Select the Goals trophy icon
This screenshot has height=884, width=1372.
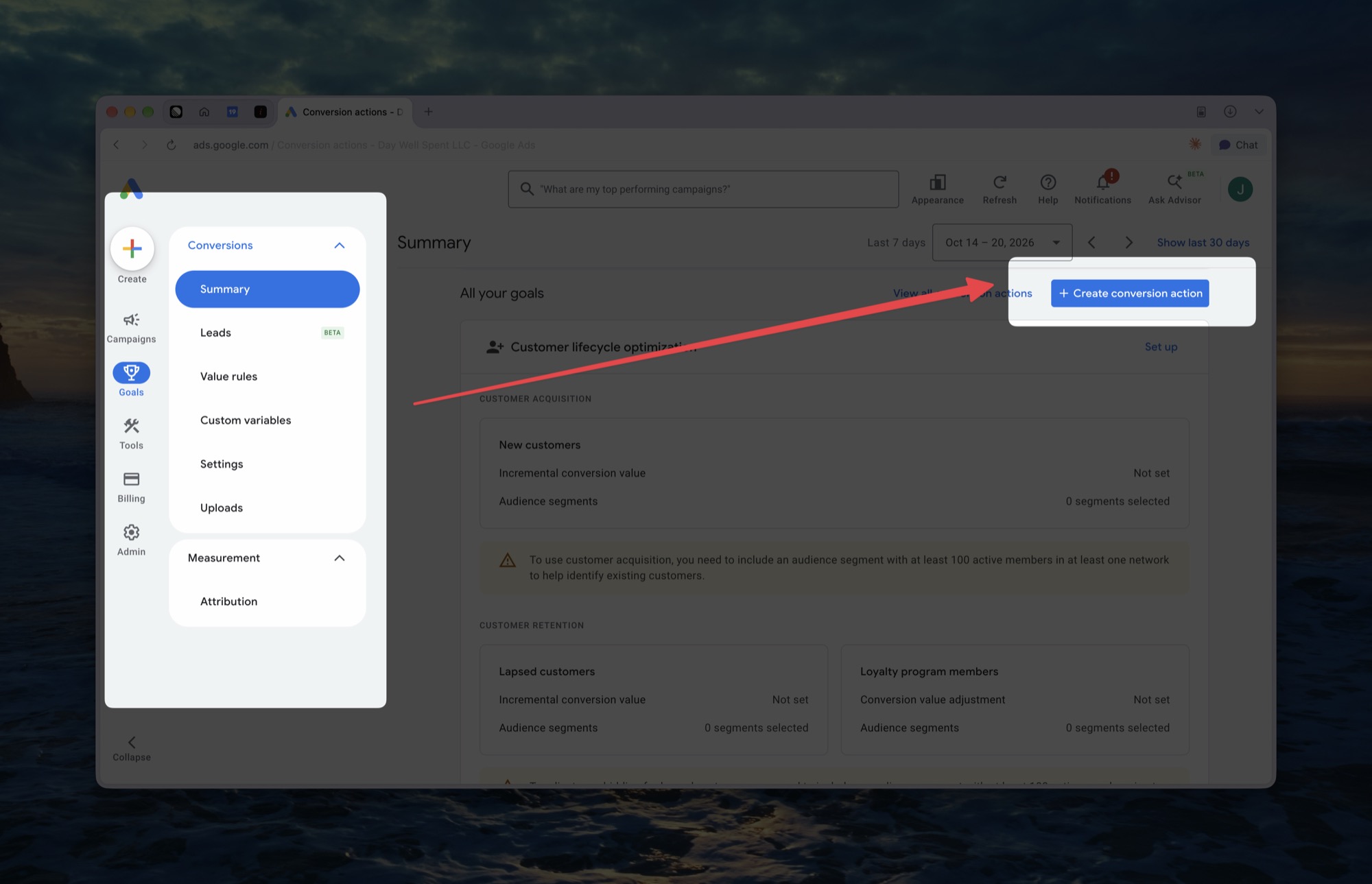(131, 372)
